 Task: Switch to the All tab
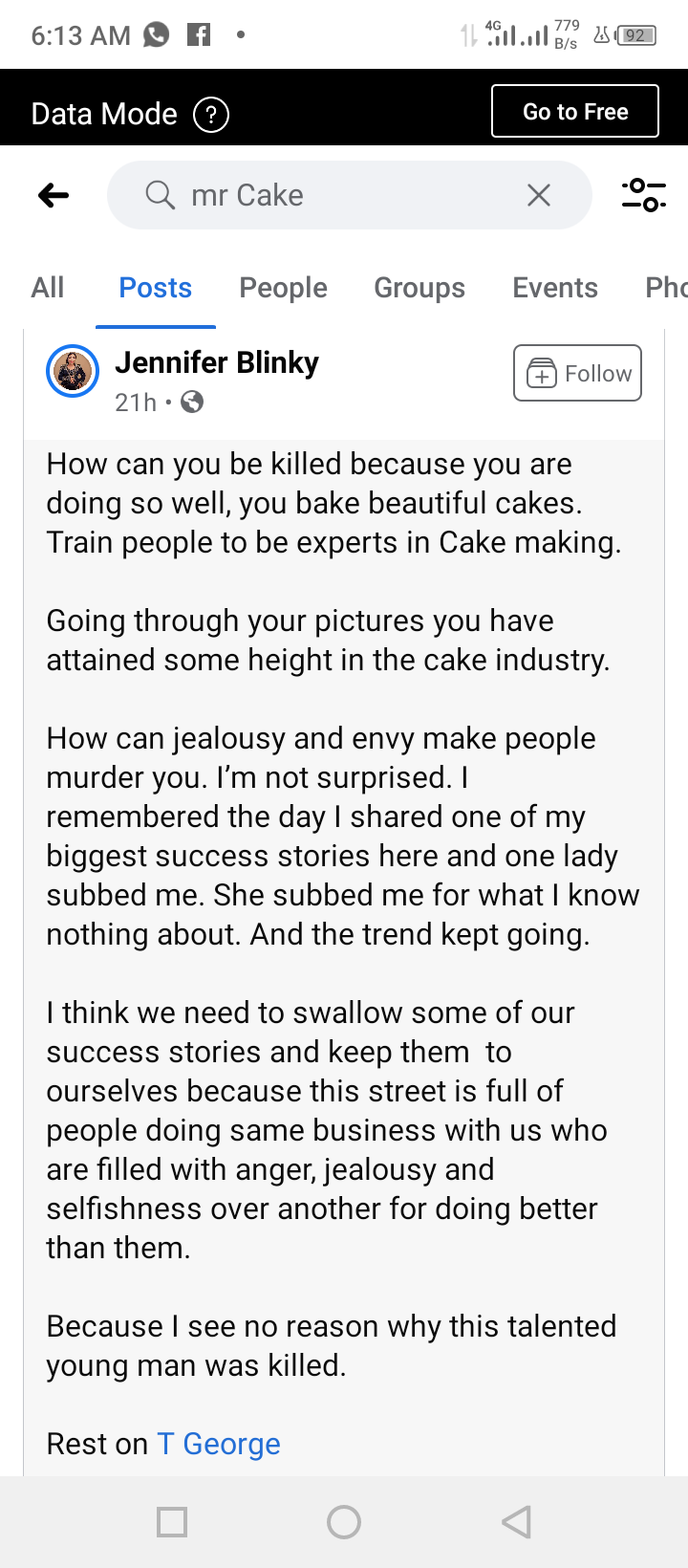pyautogui.click(x=48, y=288)
